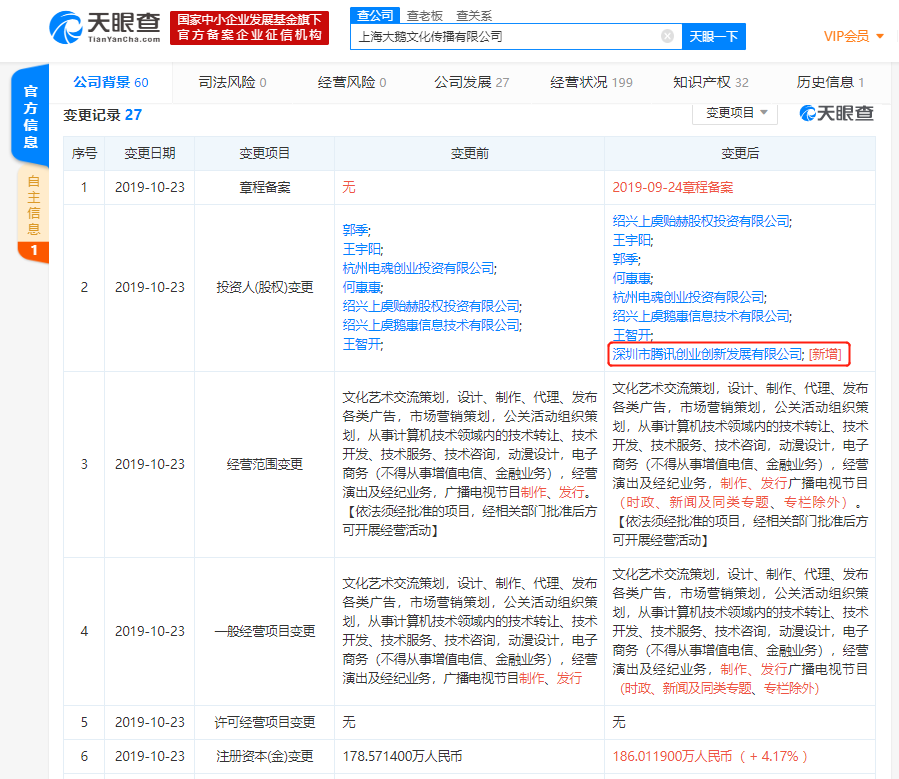
Task: Click the 变更前 column header
Action: click(x=470, y=153)
